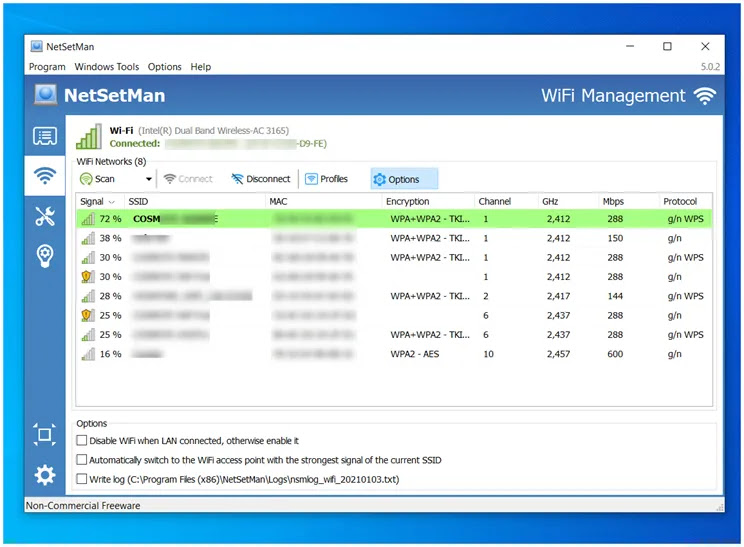Sort the list by the Signal column header
Viewport: 744px width, 547px height.
100,201
